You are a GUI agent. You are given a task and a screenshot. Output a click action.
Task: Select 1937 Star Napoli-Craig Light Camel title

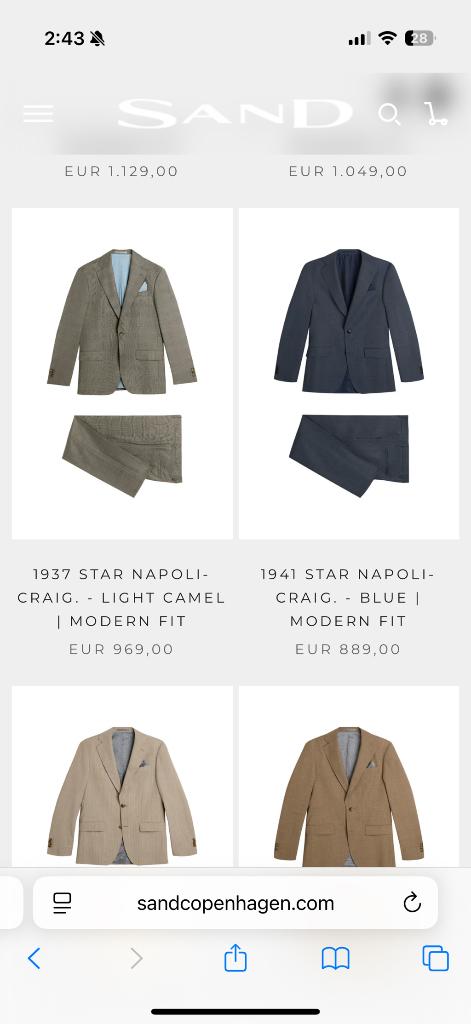[x=122, y=598]
